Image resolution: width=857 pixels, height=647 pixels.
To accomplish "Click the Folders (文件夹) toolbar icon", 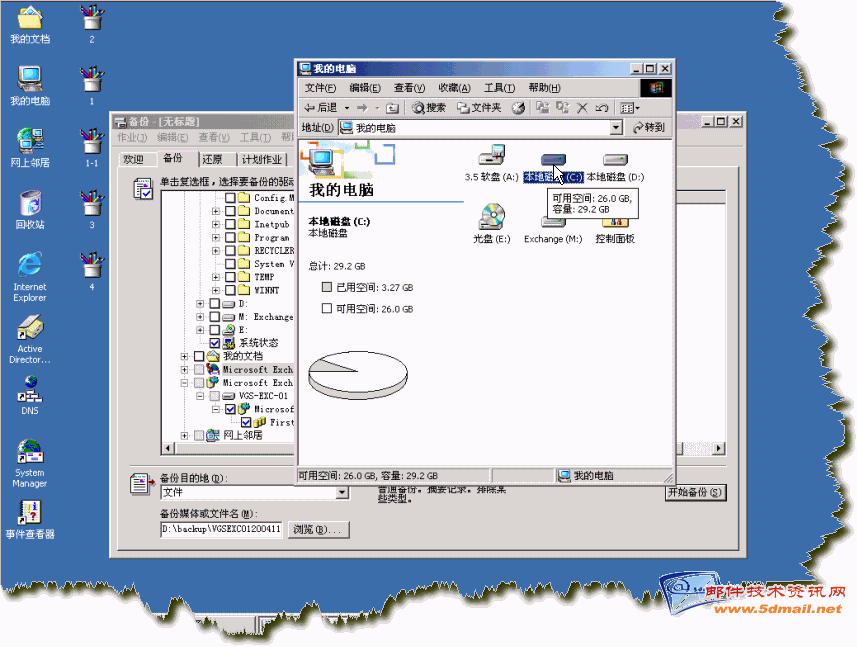I will (x=478, y=108).
